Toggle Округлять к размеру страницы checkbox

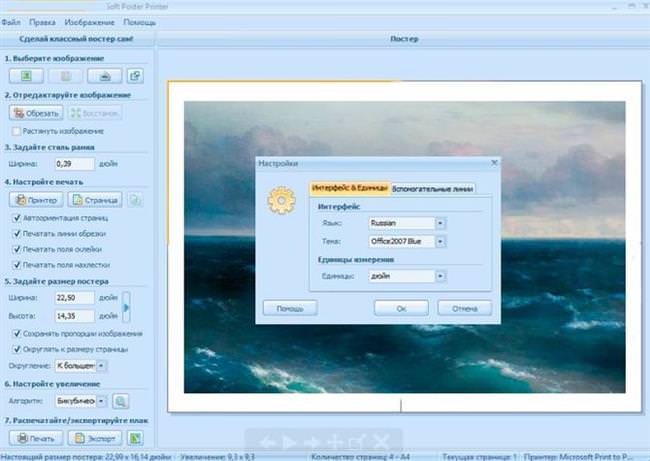point(17,349)
